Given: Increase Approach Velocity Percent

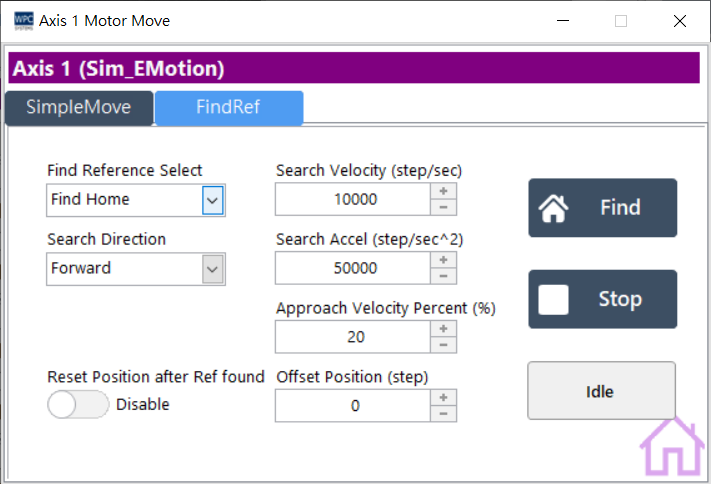Looking at the screenshot, I should tap(443, 329).
